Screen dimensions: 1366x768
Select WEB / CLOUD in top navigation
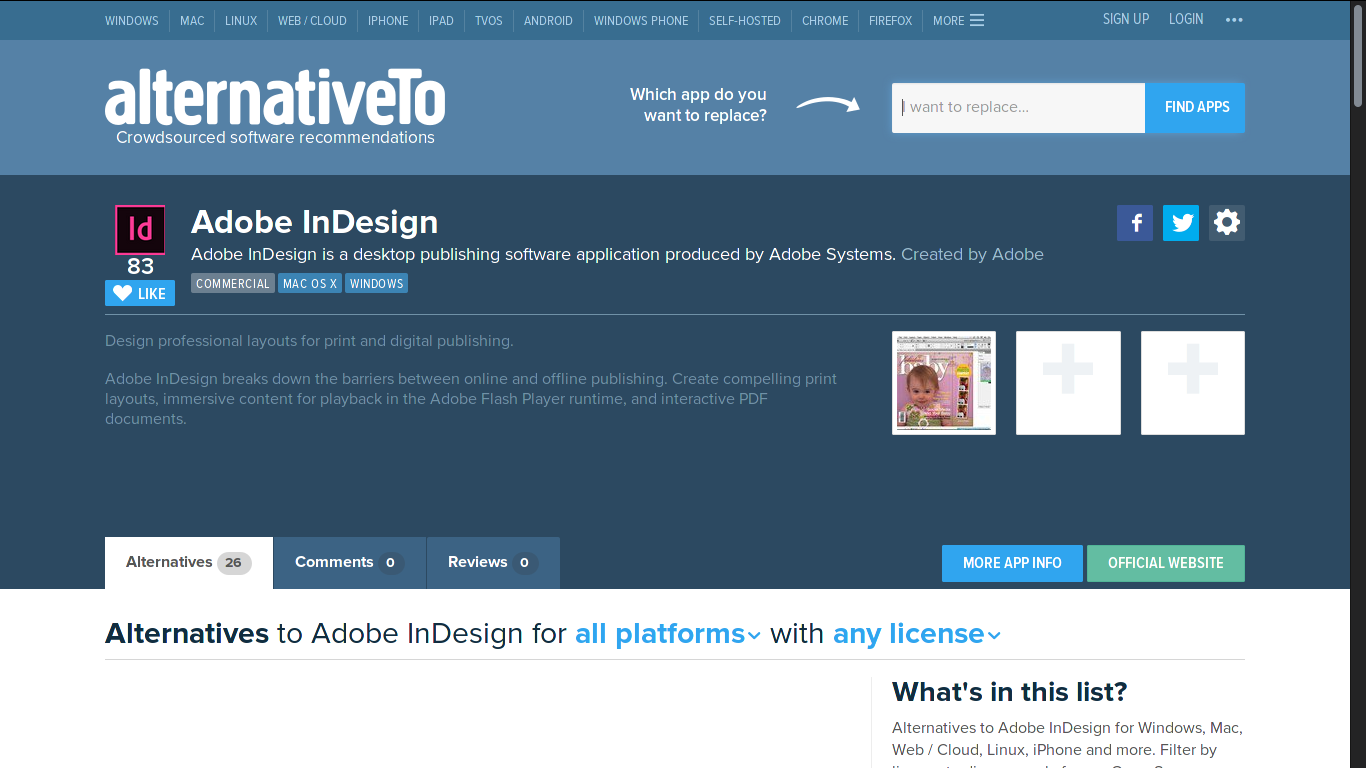[x=312, y=20]
